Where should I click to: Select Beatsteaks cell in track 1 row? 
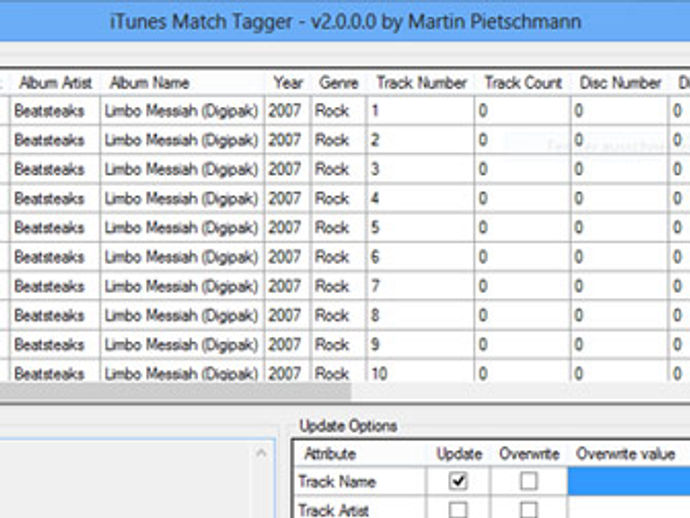pyautogui.click(x=55, y=110)
